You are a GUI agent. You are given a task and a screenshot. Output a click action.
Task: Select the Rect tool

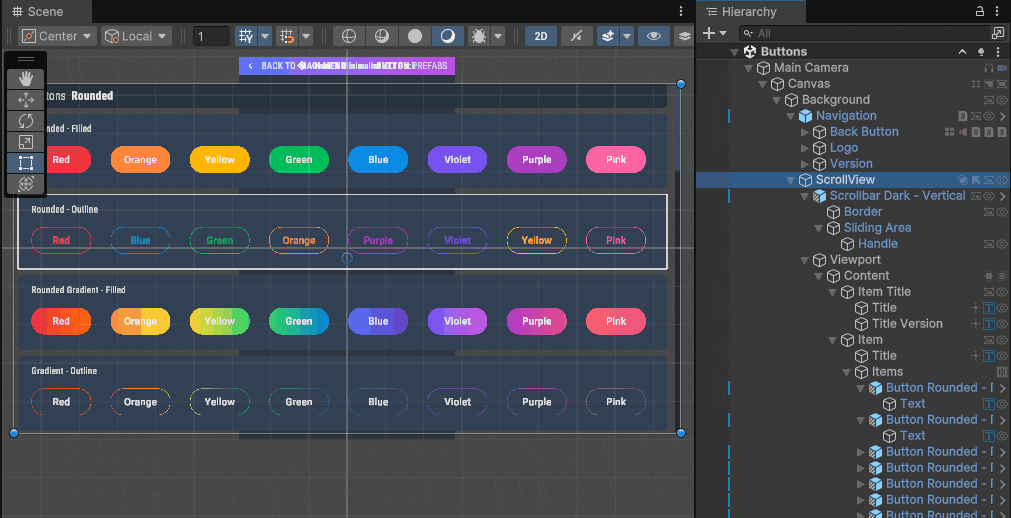(x=26, y=163)
